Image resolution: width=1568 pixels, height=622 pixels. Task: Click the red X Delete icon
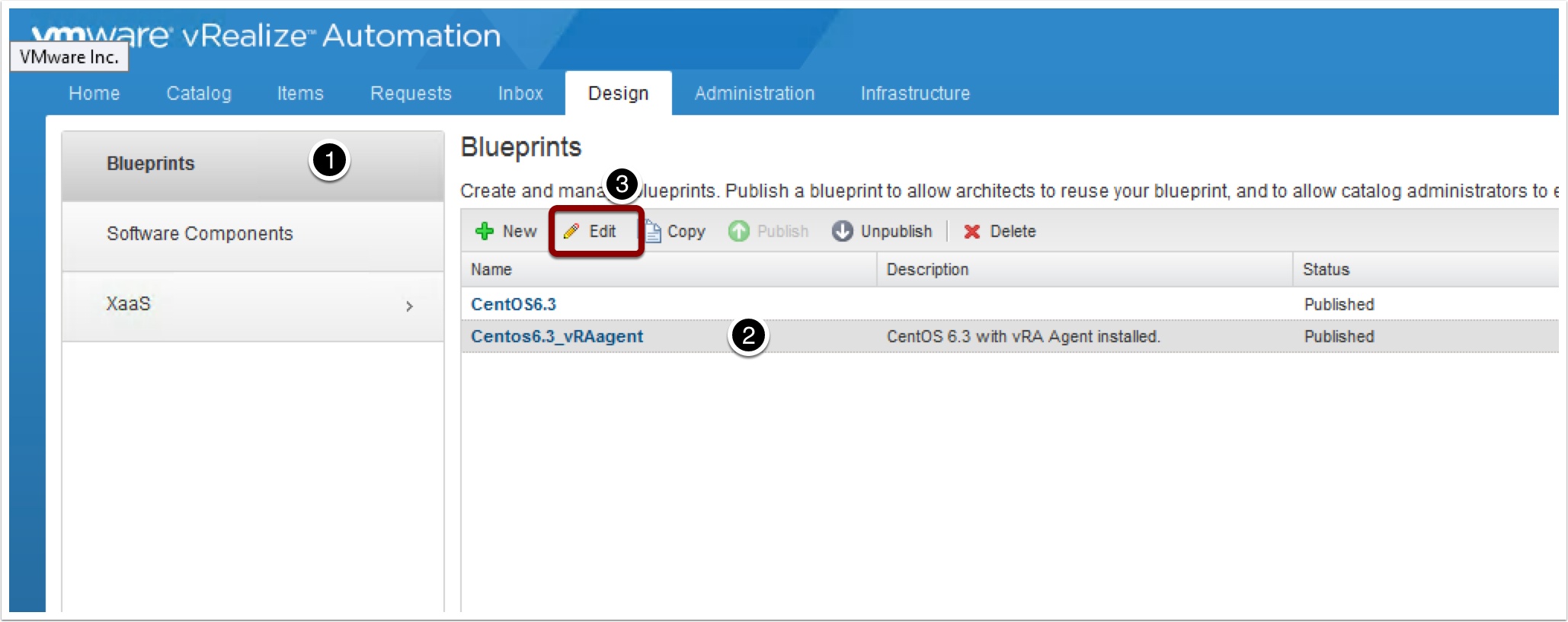[971, 231]
